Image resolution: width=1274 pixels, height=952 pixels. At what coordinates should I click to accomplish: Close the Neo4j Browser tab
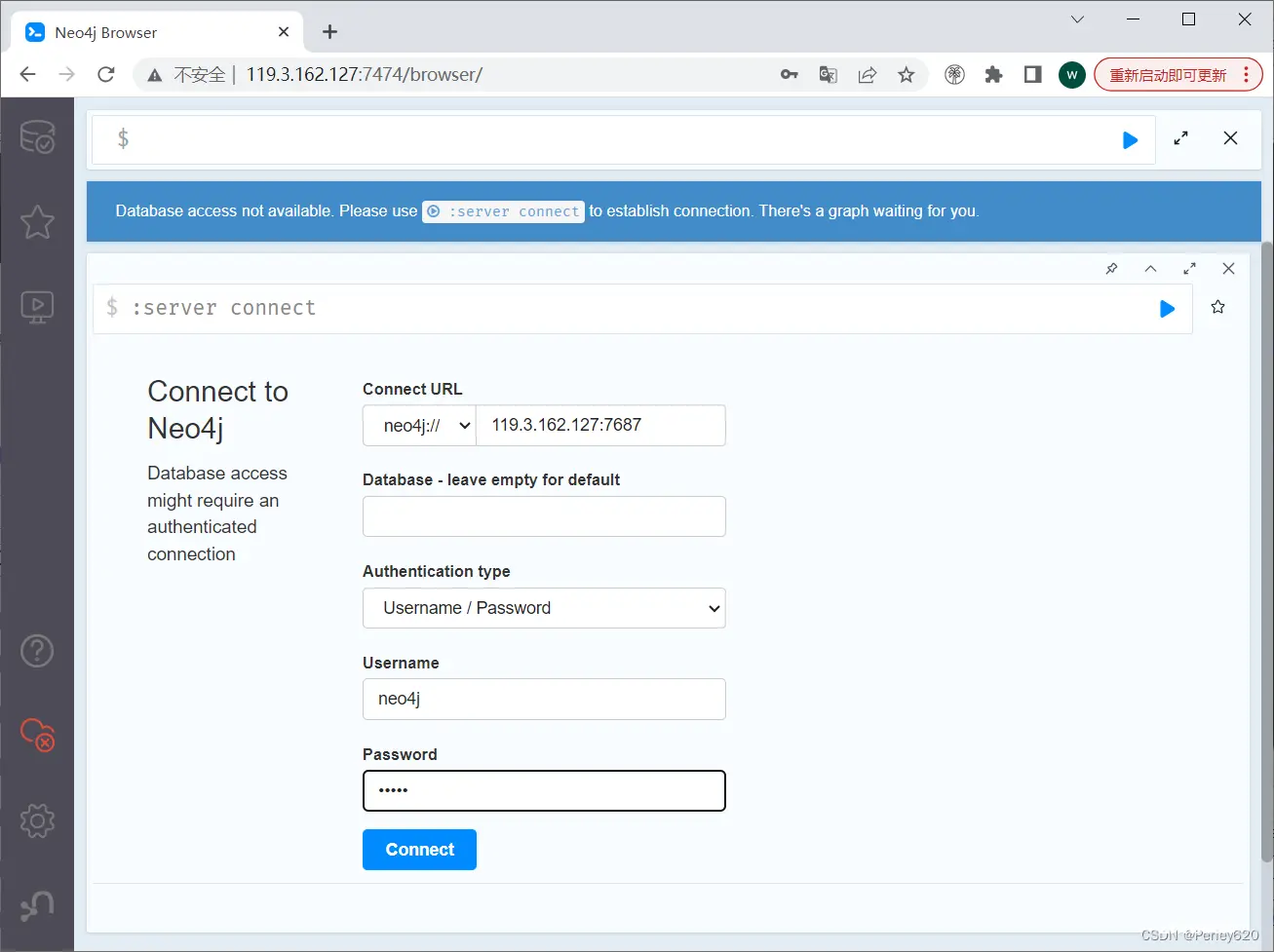pos(284,32)
